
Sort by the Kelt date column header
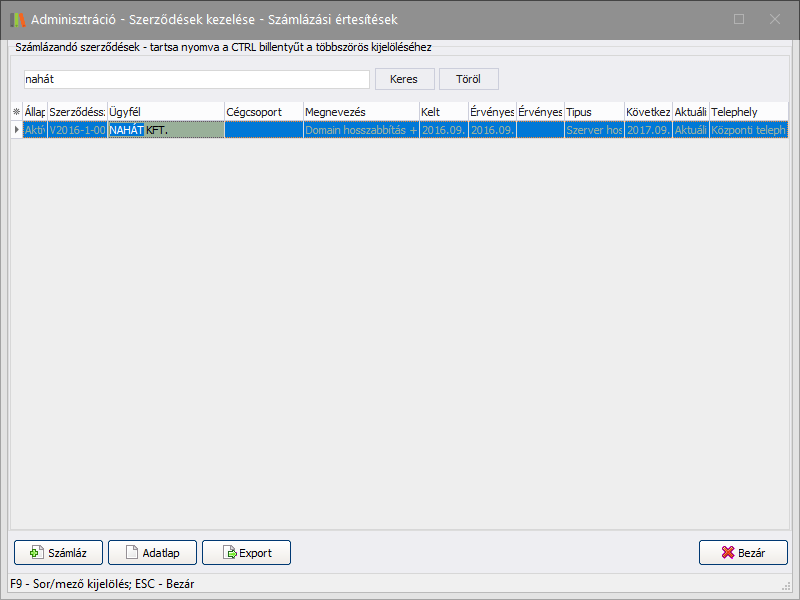[443, 112]
